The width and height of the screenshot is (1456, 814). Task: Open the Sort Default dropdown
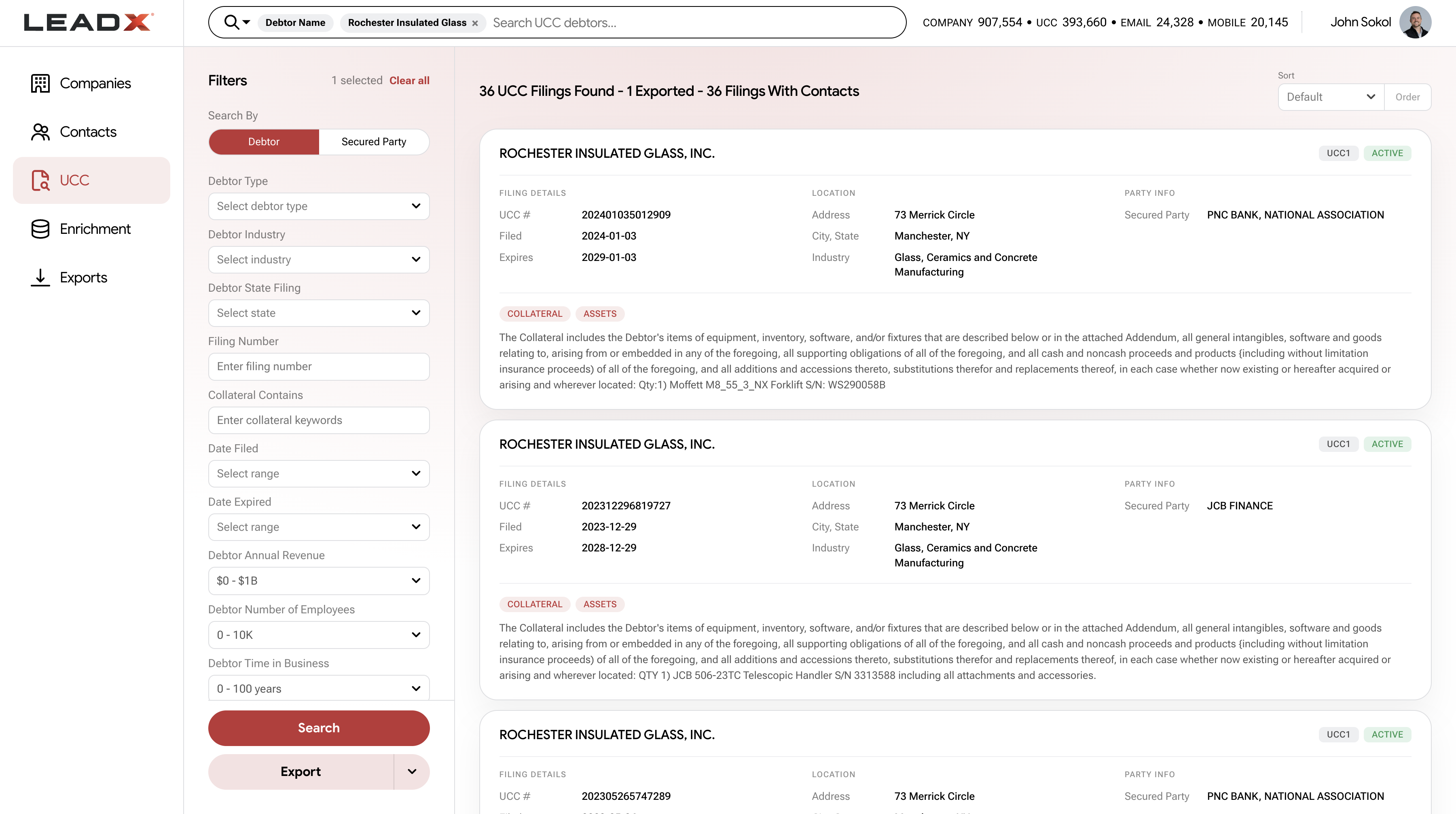[x=1331, y=97]
